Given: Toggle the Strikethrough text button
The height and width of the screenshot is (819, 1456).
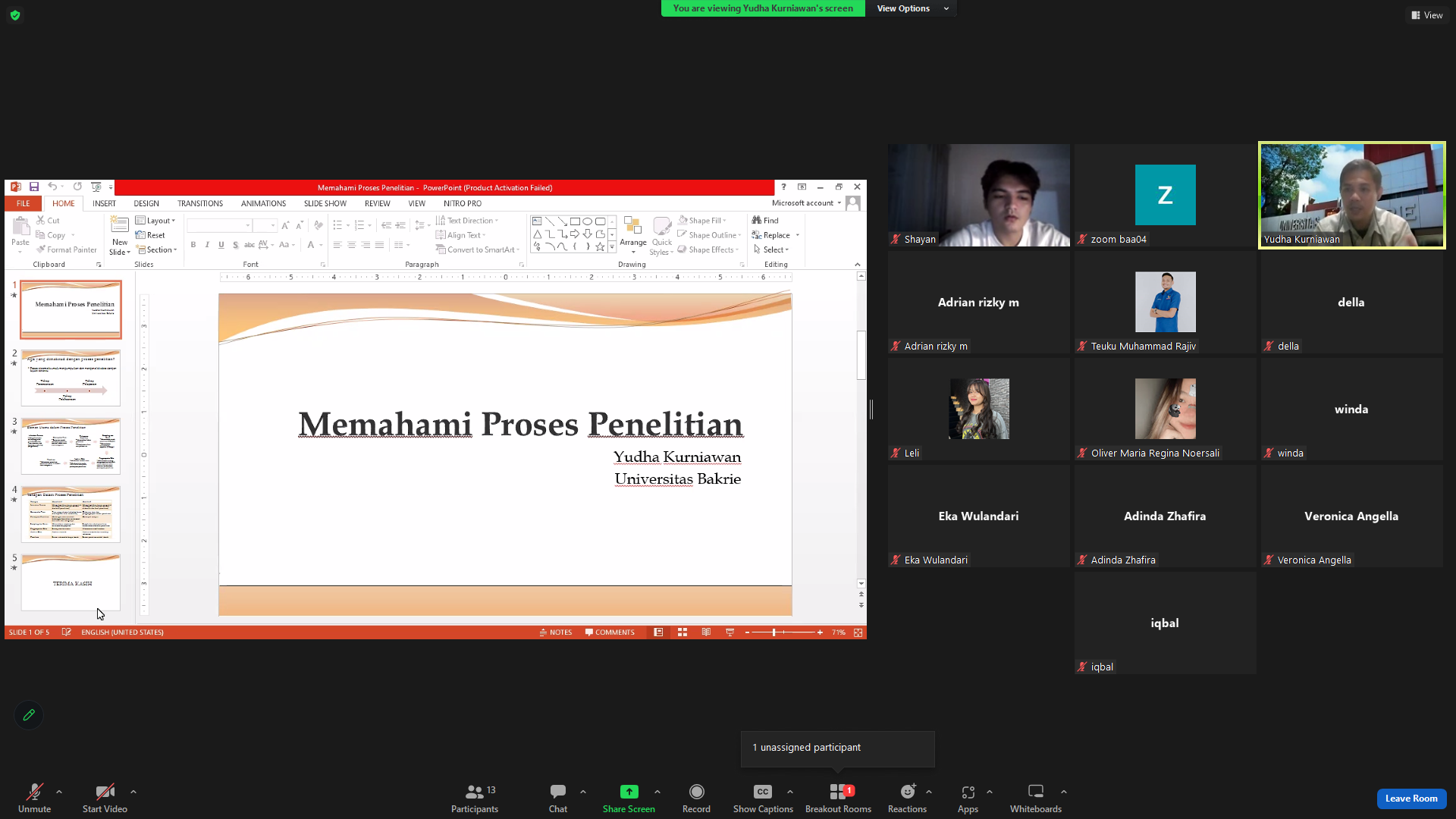Looking at the screenshot, I should [x=249, y=245].
